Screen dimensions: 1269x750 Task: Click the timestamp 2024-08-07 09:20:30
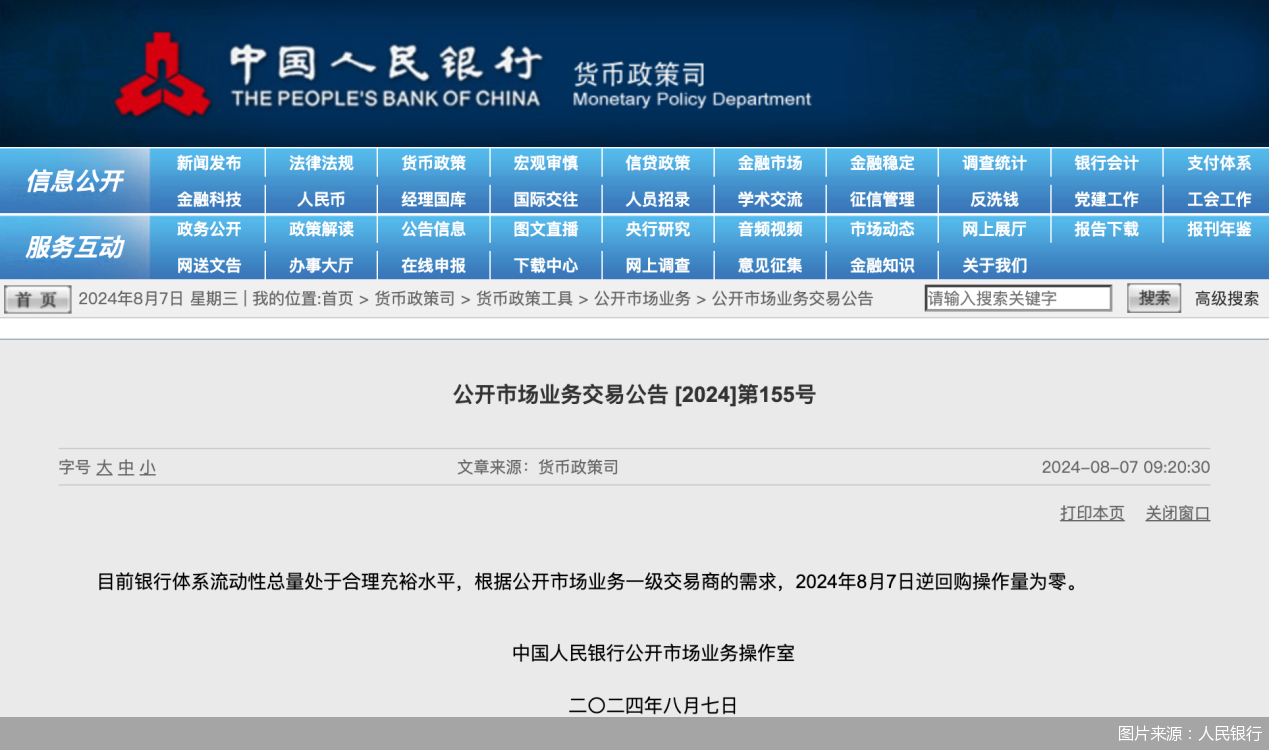click(x=1126, y=467)
